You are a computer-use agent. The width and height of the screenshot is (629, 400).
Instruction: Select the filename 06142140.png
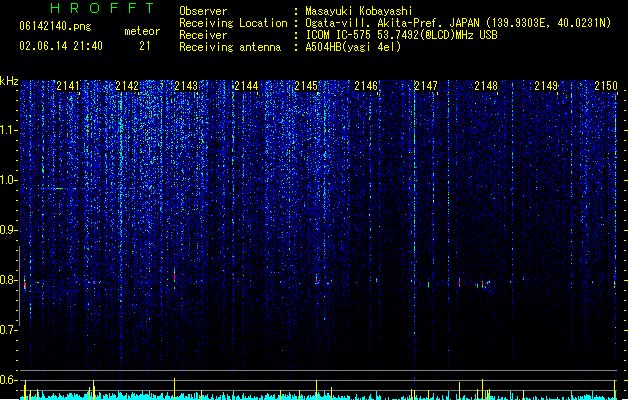(55, 26)
